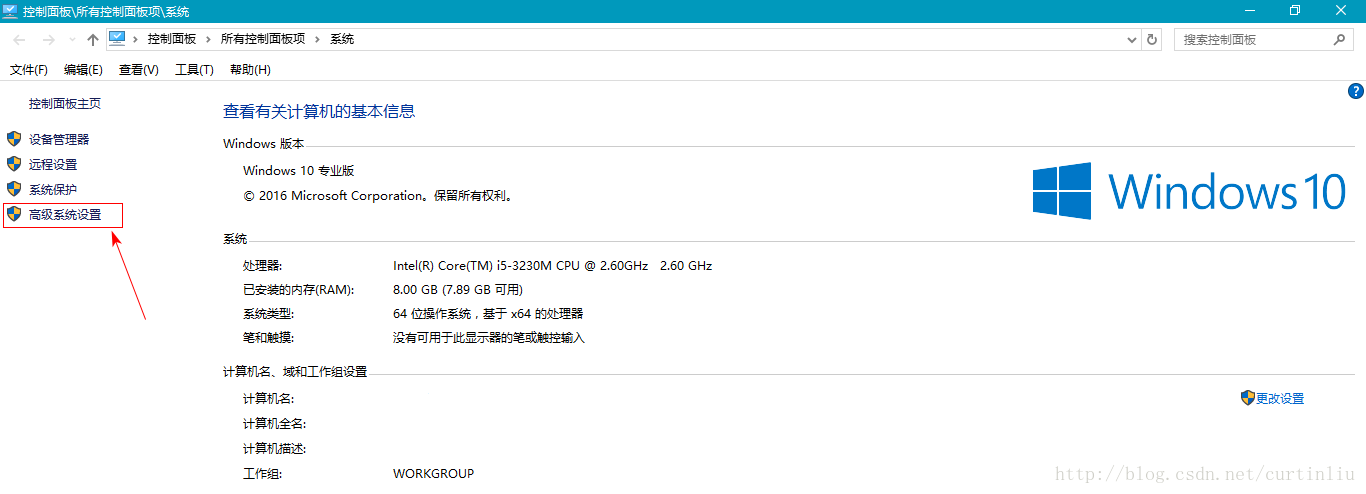The width and height of the screenshot is (1366, 494).
Task: Expand the chevron after 控制面板 breadcrumb
Action: point(209,39)
